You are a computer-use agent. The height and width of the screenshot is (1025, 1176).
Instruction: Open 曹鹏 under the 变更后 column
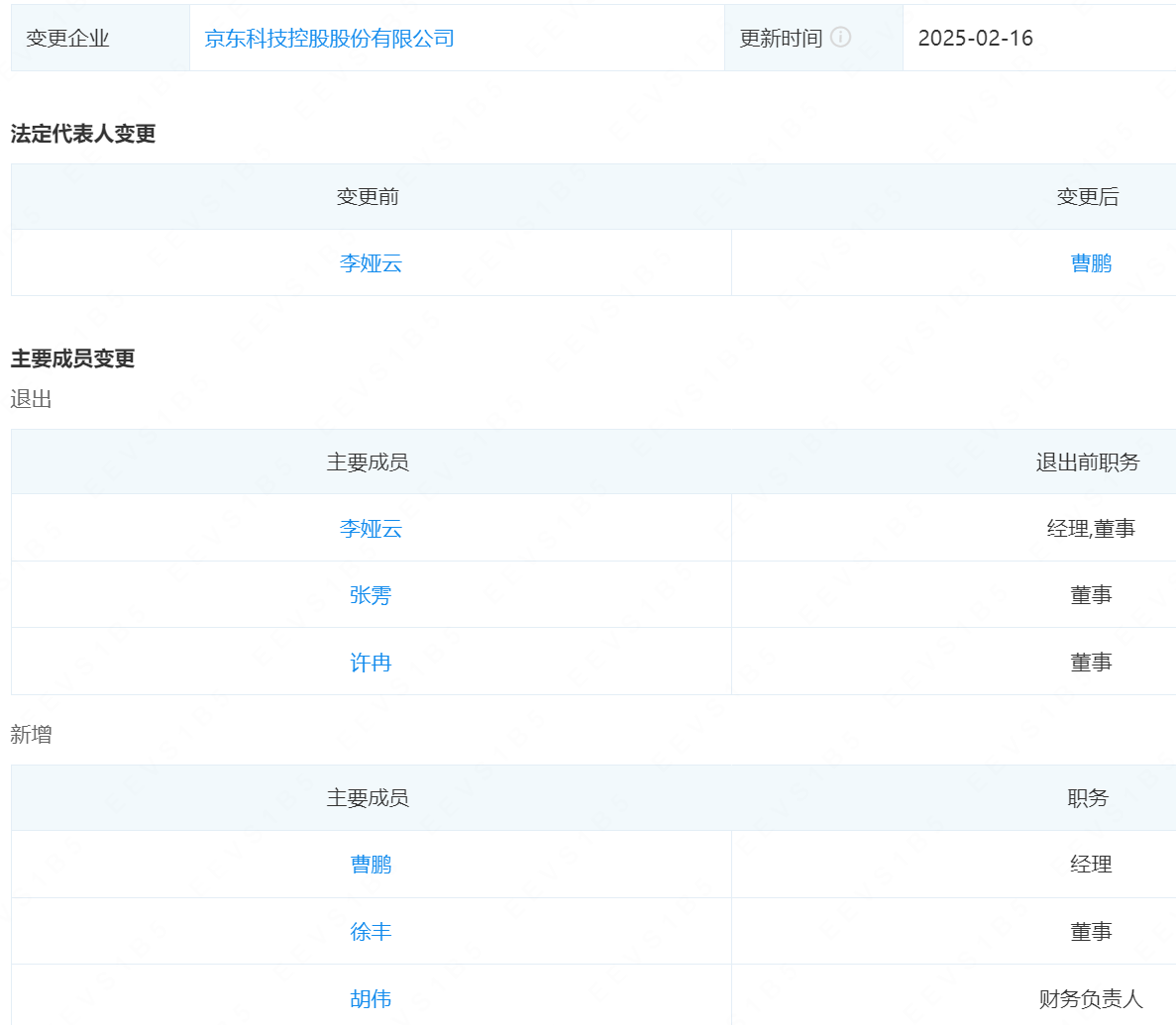point(1091,263)
